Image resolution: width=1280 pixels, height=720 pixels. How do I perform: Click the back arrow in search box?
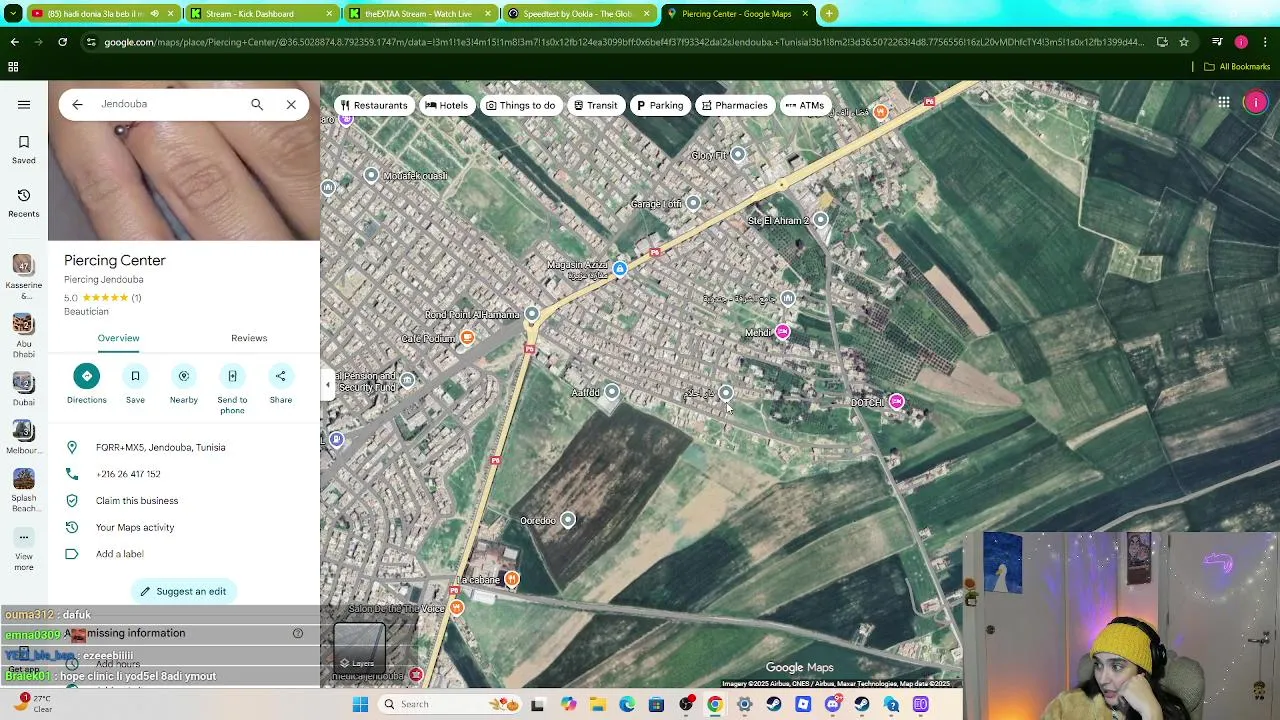(x=77, y=104)
